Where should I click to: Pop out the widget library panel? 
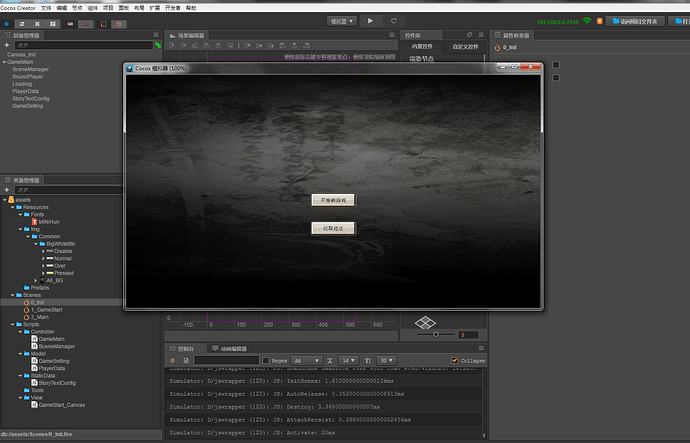(x=470, y=35)
